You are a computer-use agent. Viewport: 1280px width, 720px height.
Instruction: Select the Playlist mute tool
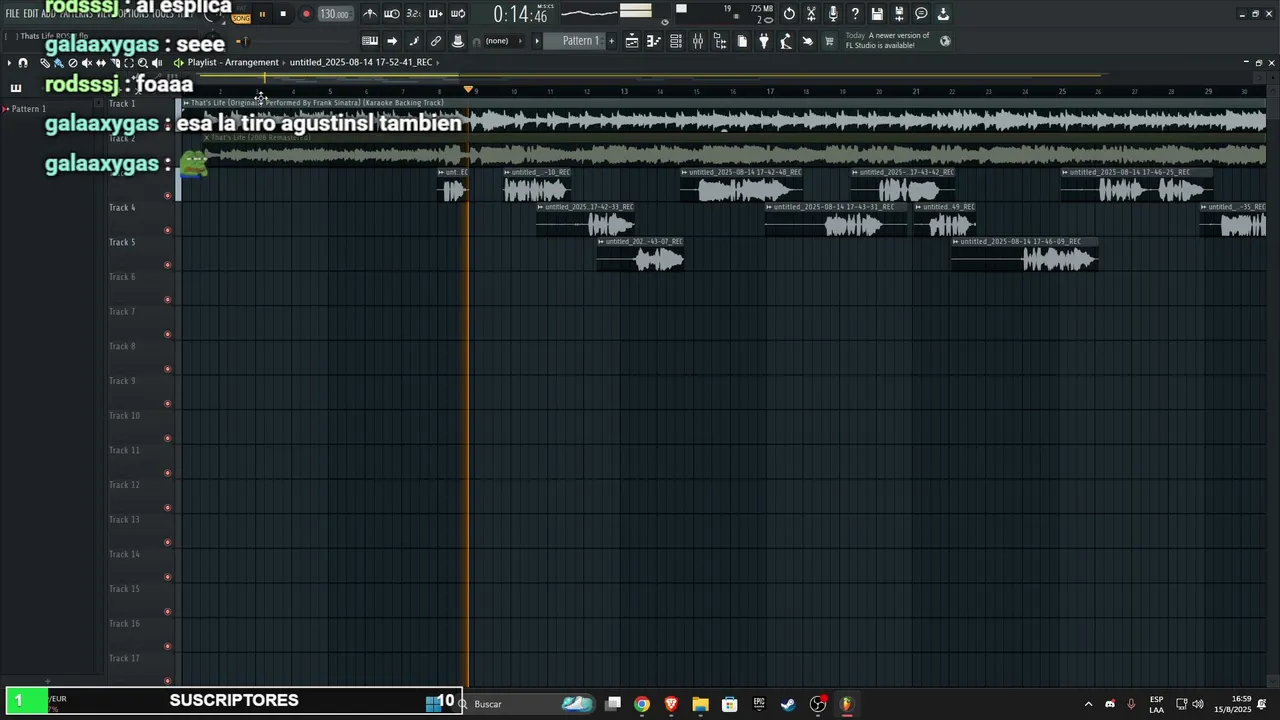86,63
